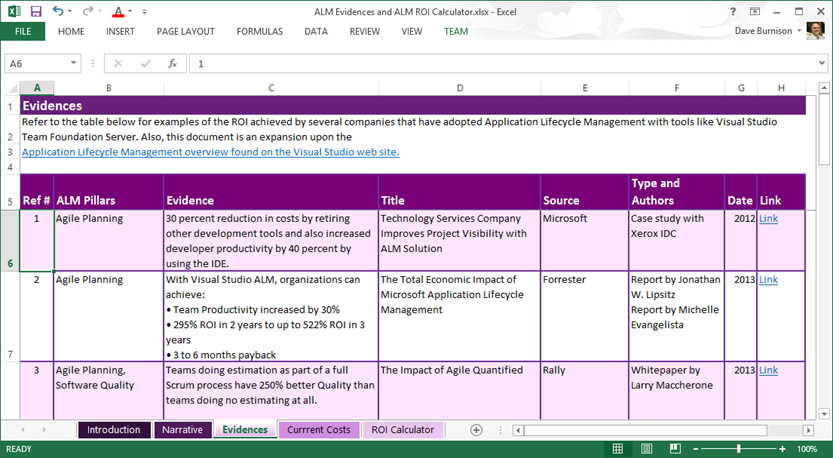
Task: Expand the formula bar with chevron
Action: (x=821, y=63)
